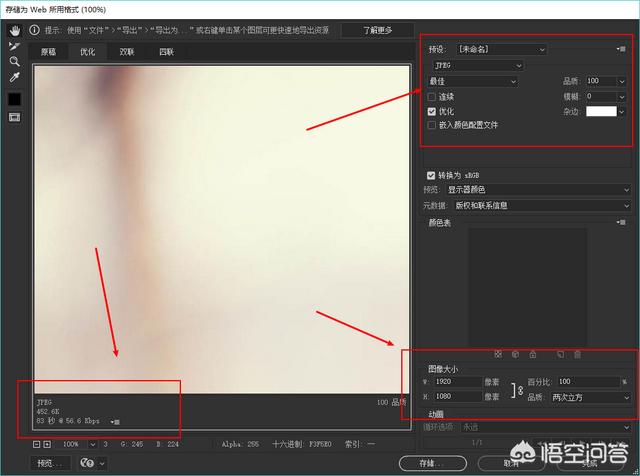
Task: Select the Slice Select tool
Action: point(14,46)
